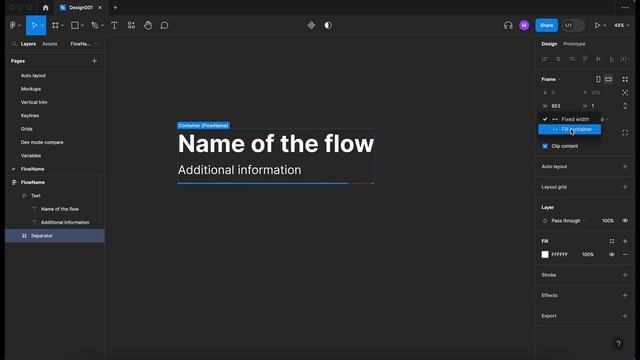Switch to the Design tab
Image resolution: width=640 pixels, height=360 pixels.
pyautogui.click(x=549, y=44)
